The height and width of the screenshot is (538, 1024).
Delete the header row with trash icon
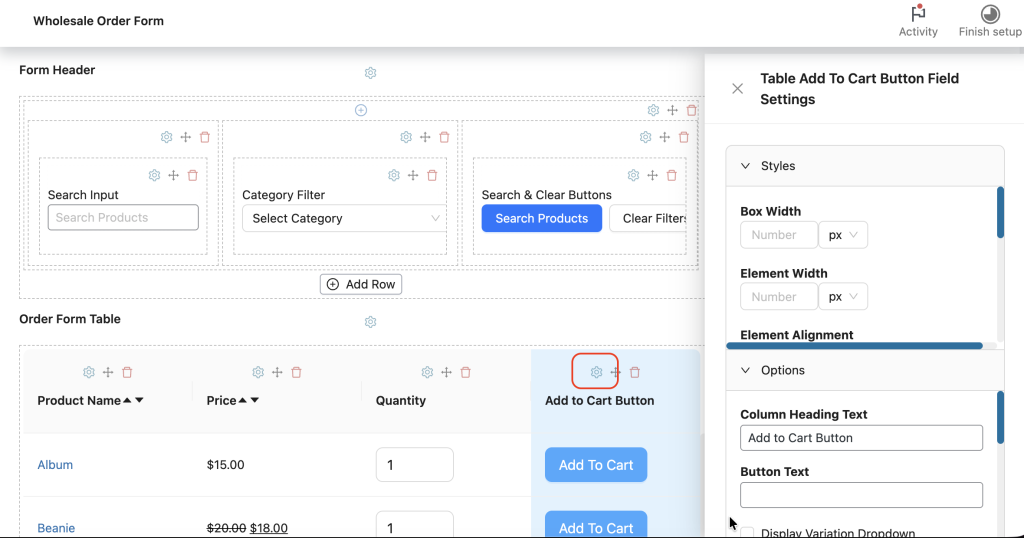point(692,110)
